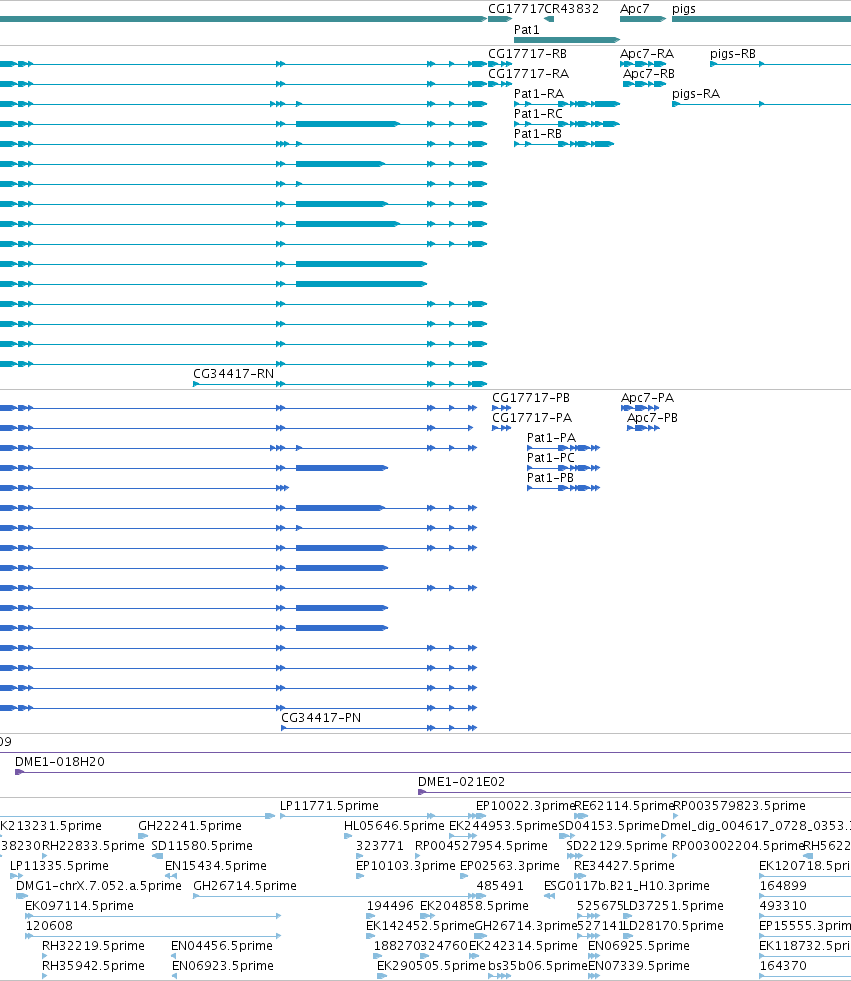Select EST EP02563.3prime
Image resolution: width=851 pixels, height=981 pixels.
[x=510, y=866]
